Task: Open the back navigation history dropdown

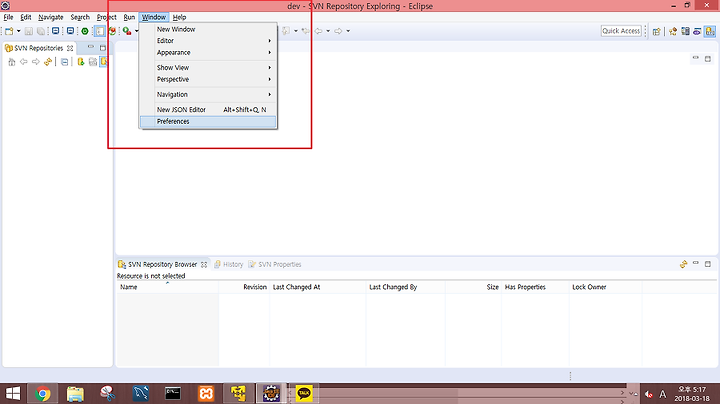Action: click(328, 31)
